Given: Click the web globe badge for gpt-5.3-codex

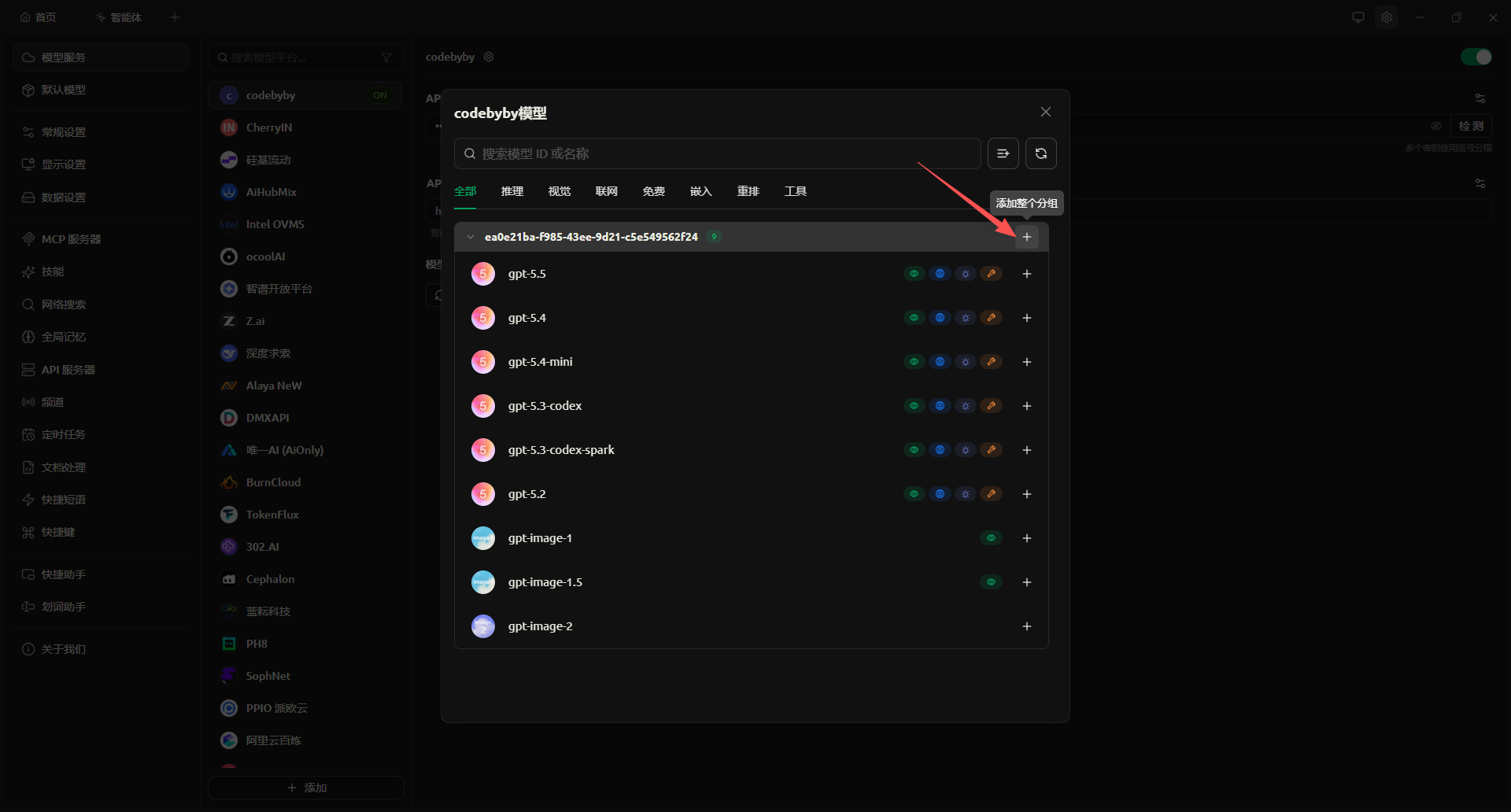Looking at the screenshot, I should [940, 406].
